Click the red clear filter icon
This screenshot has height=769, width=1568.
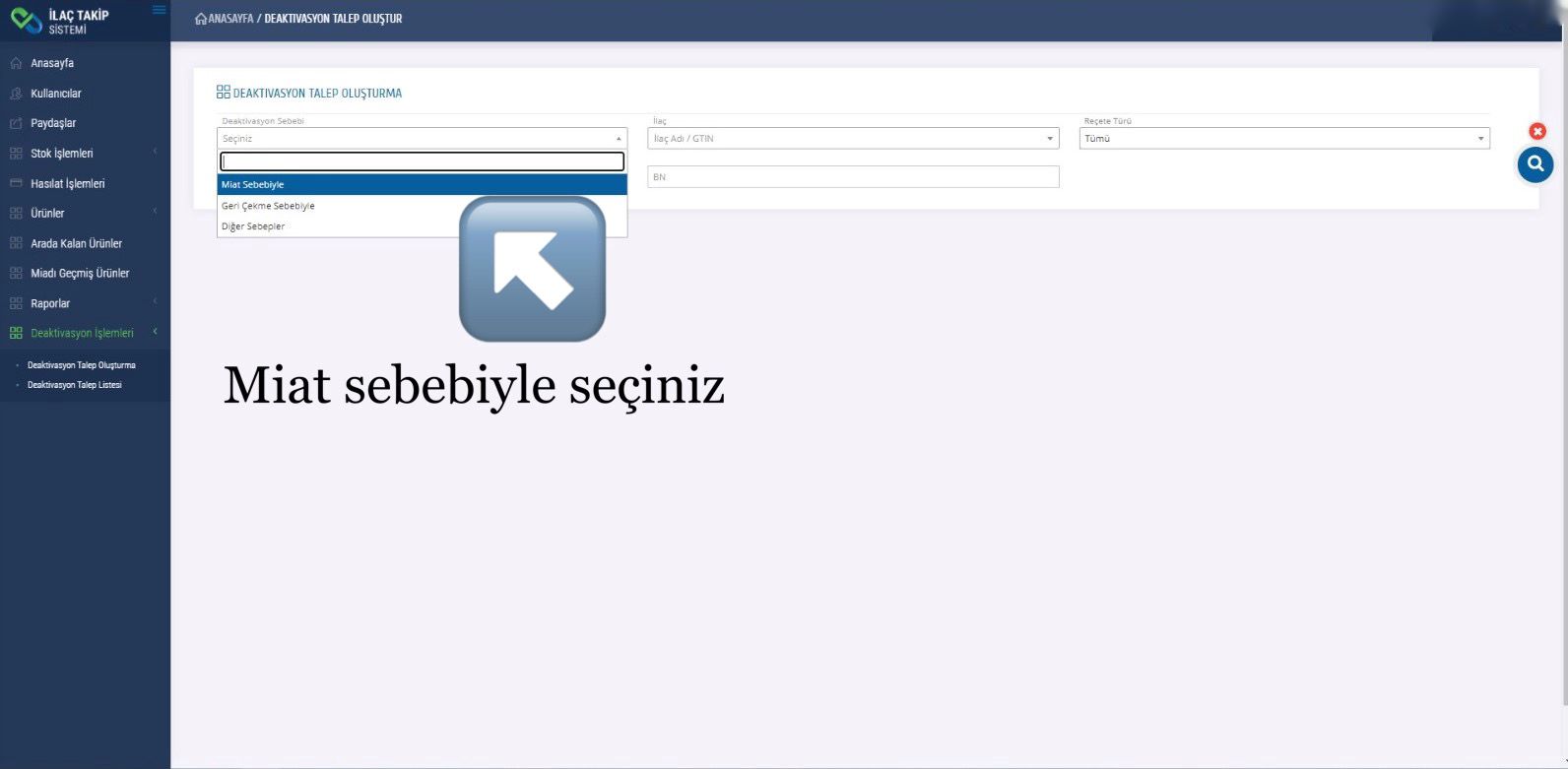tap(1536, 131)
